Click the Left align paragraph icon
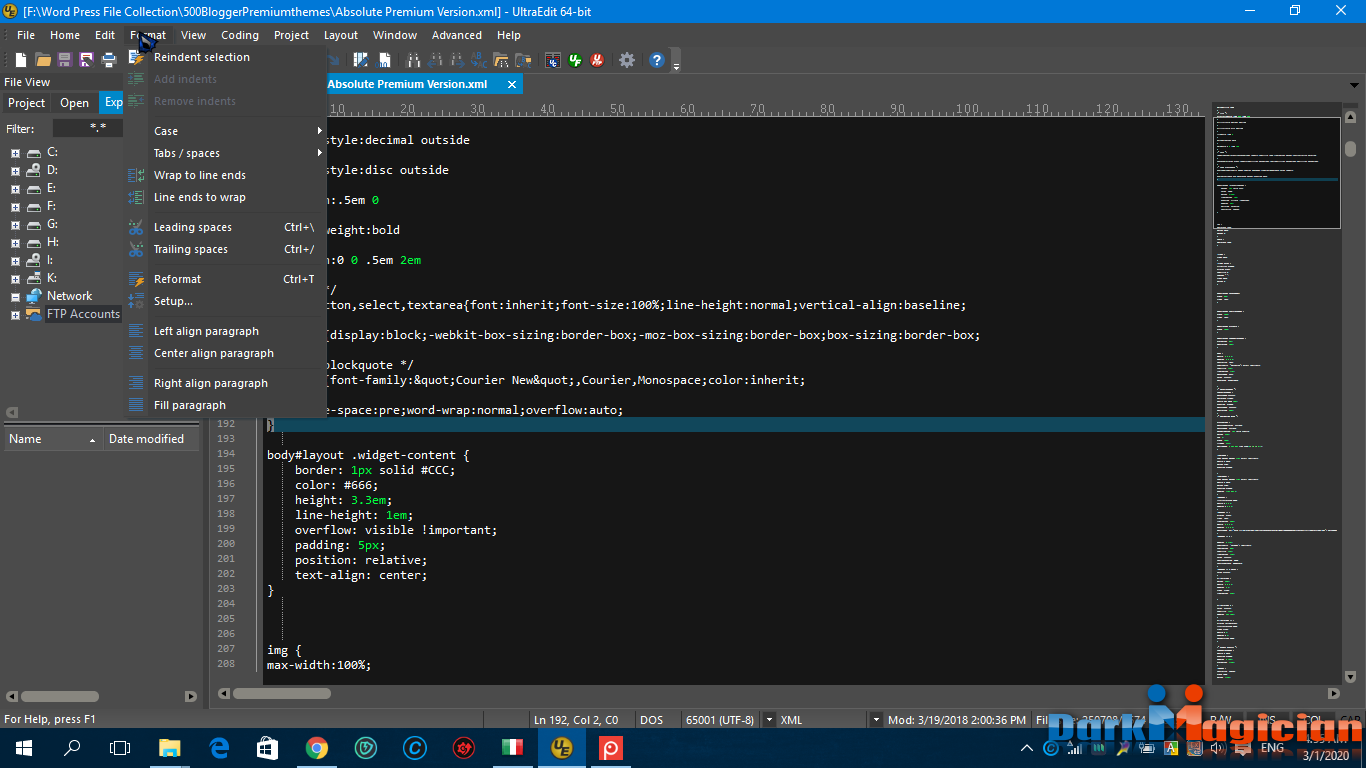 coord(136,331)
